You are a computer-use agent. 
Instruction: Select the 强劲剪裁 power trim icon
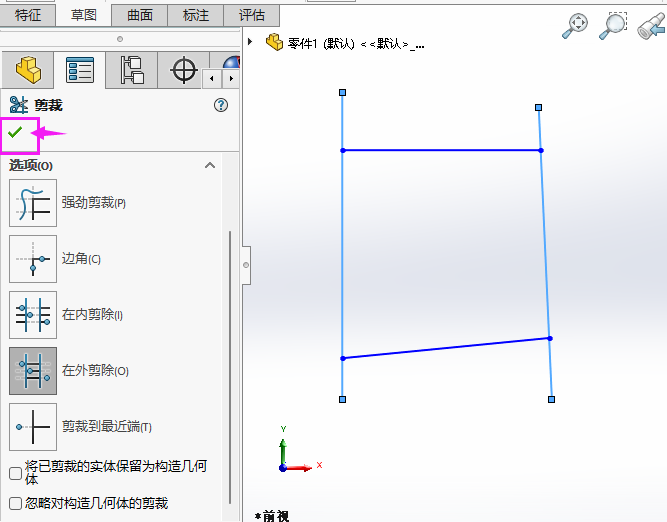33,203
